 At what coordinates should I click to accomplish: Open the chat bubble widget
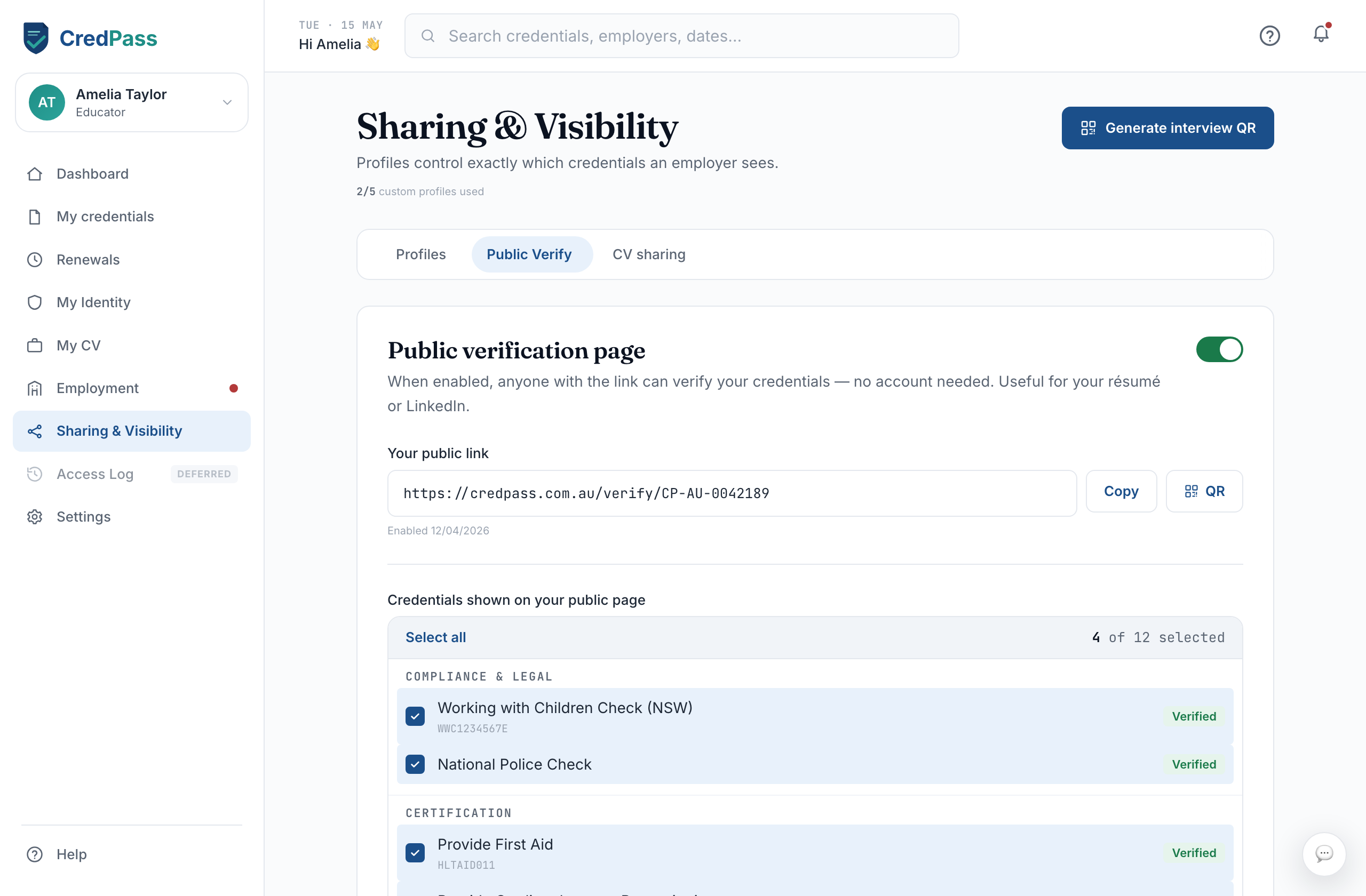pyautogui.click(x=1324, y=853)
